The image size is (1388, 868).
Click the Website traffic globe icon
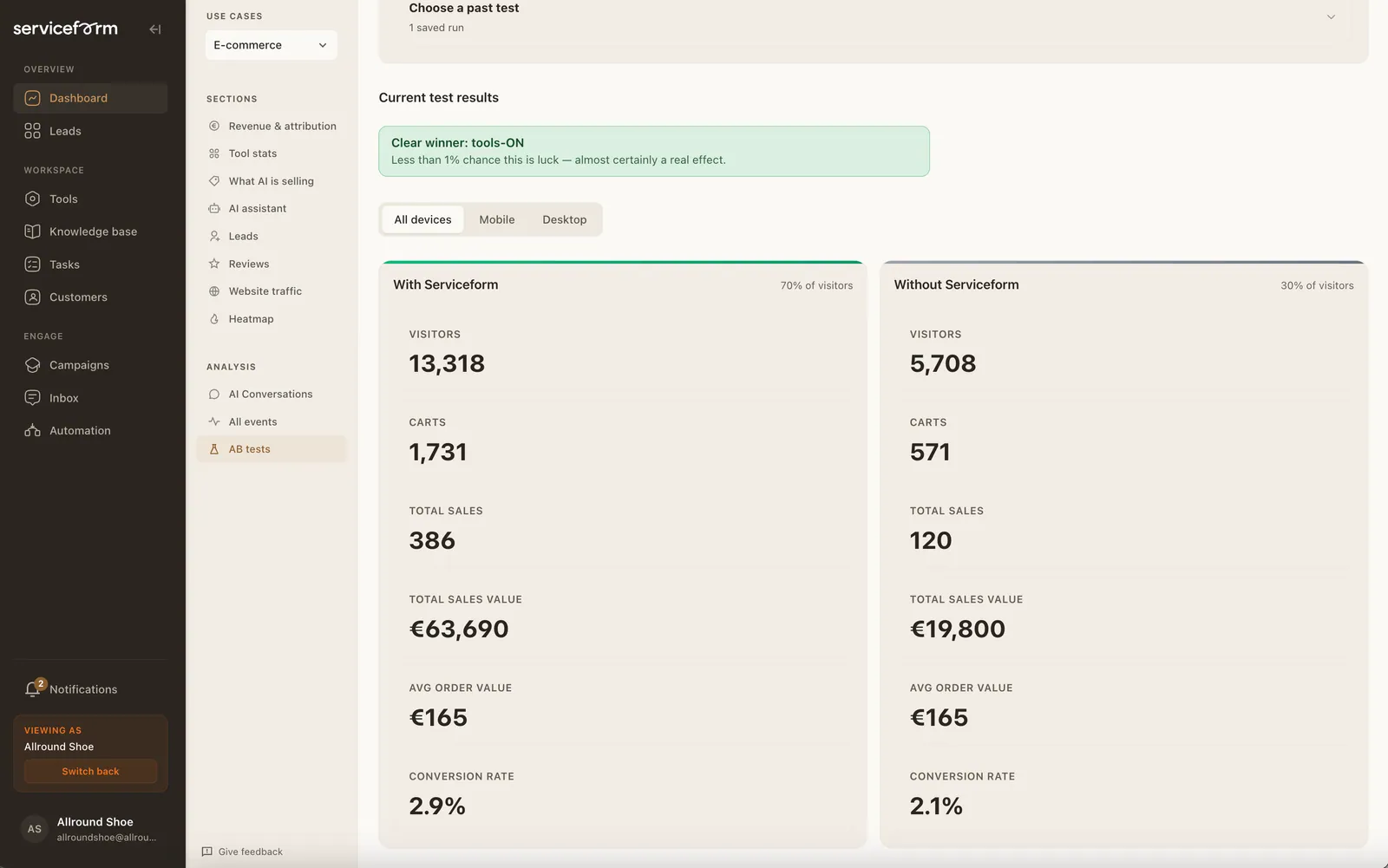[x=214, y=291]
